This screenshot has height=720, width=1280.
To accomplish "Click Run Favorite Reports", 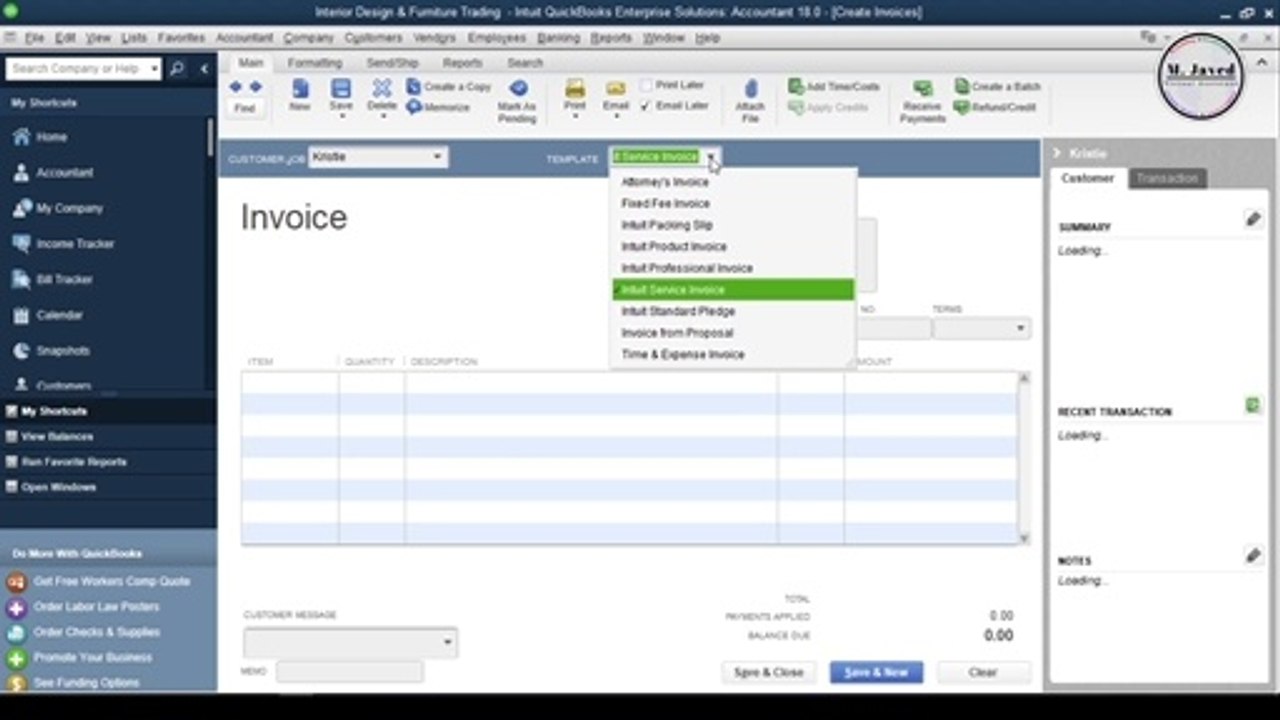I will coord(74,462).
